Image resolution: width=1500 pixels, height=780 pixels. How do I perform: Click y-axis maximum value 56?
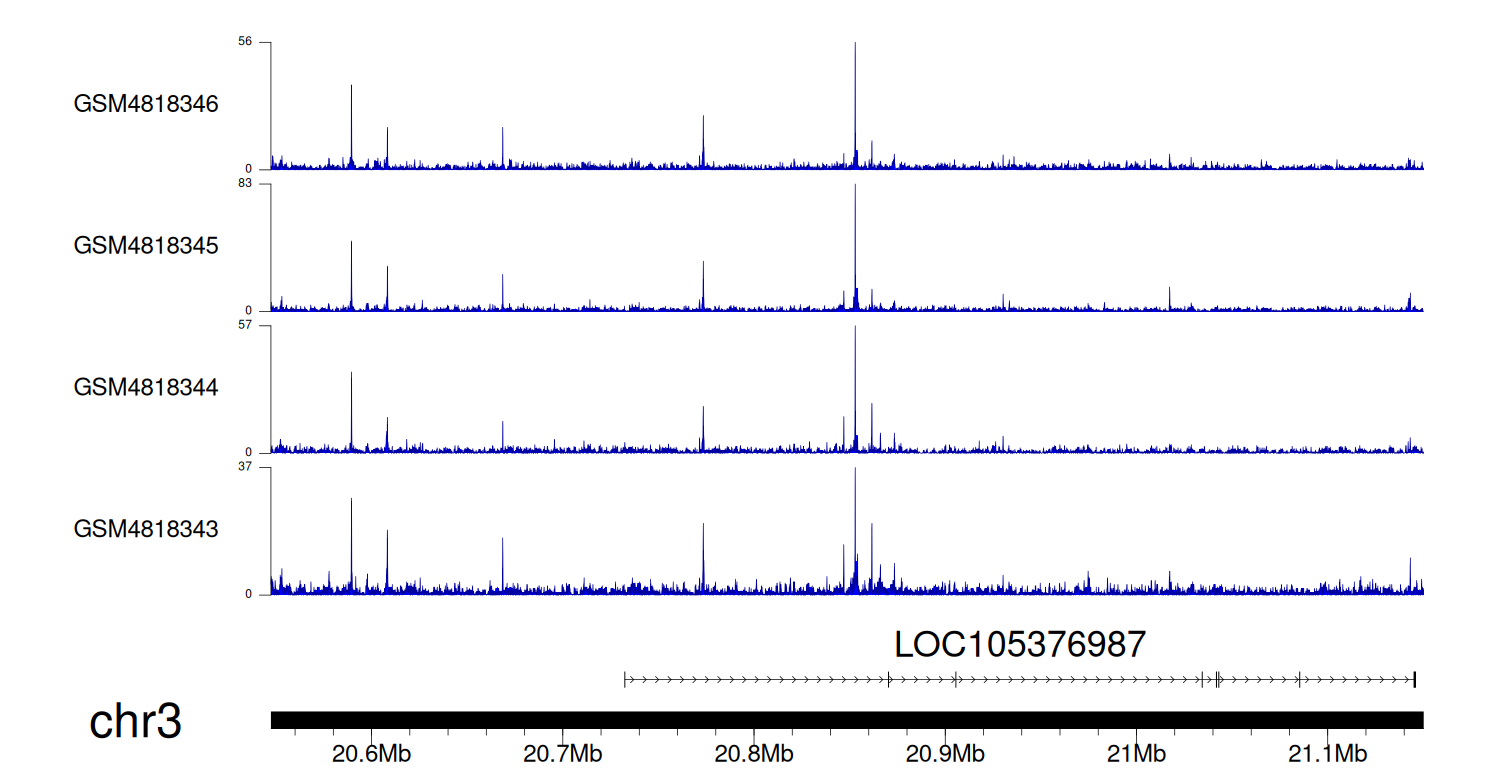(245, 42)
